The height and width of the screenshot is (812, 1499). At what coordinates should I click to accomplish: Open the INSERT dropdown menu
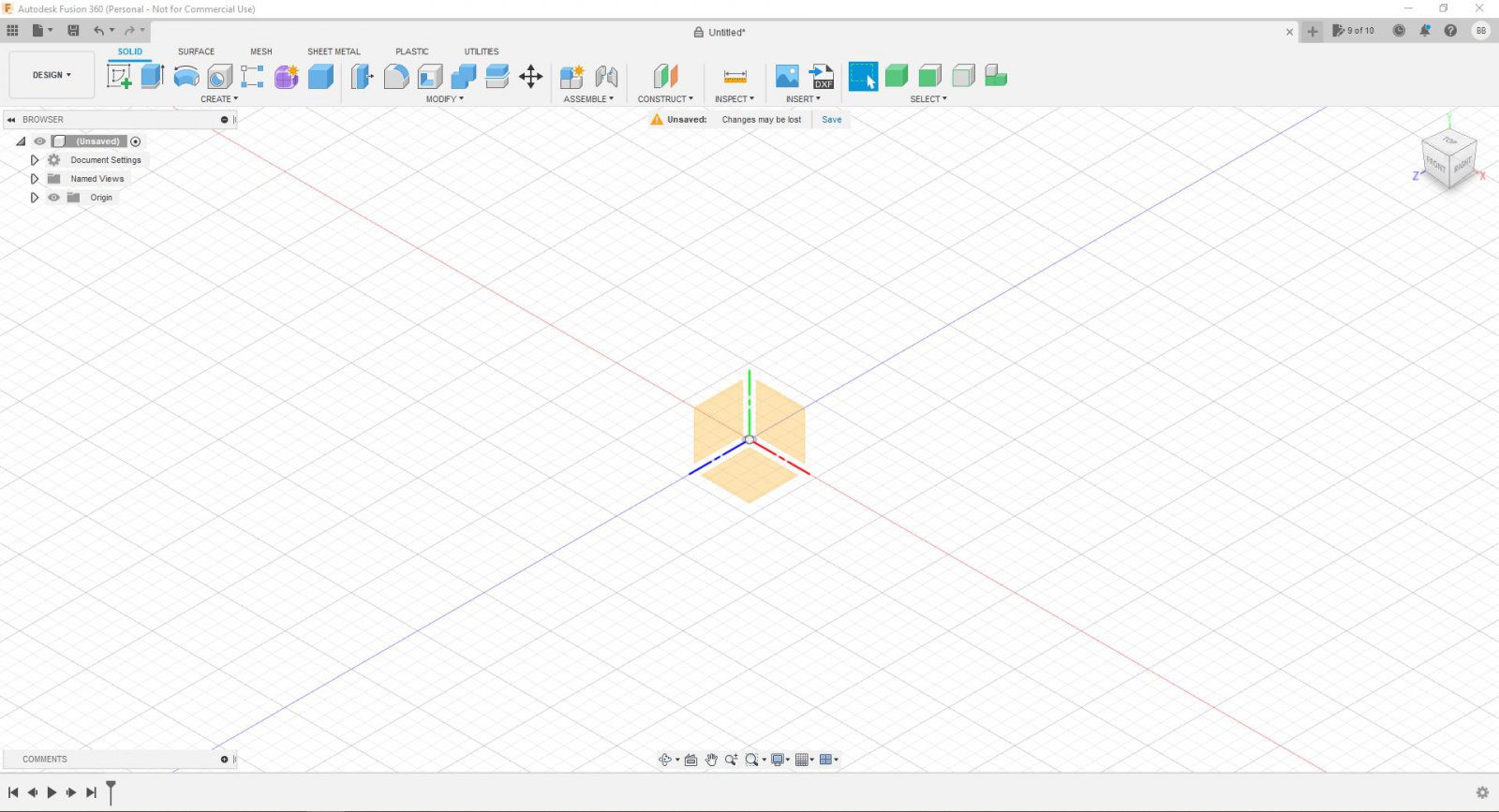point(803,99)
